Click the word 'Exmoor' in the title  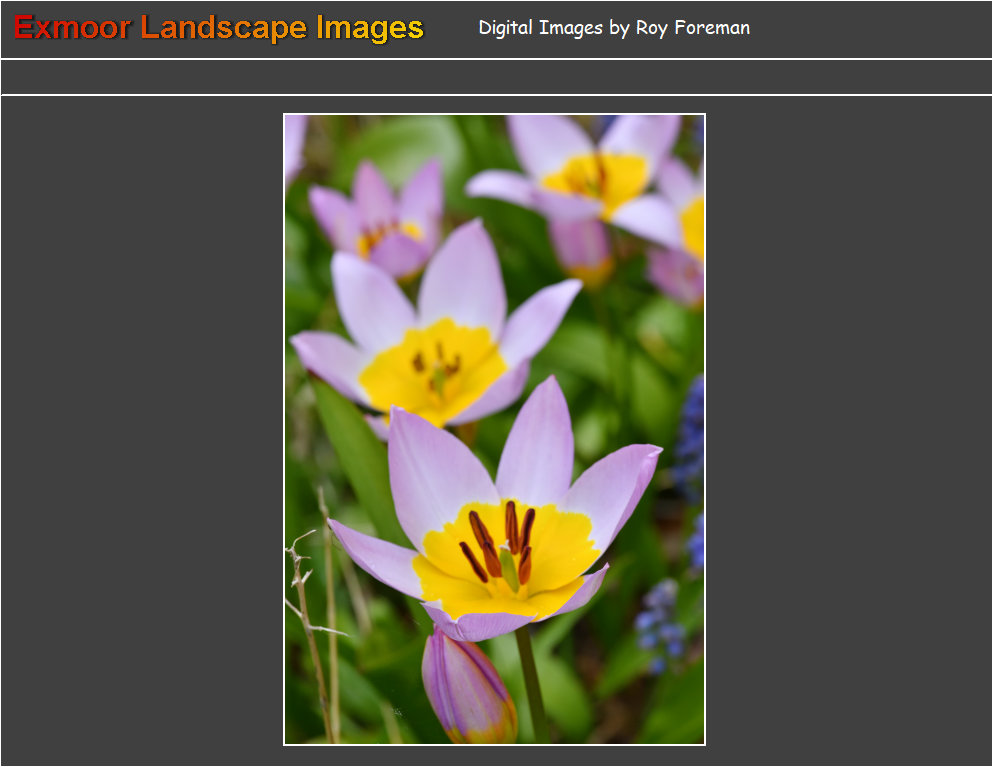pyautogui.click(x=72, y=28)
